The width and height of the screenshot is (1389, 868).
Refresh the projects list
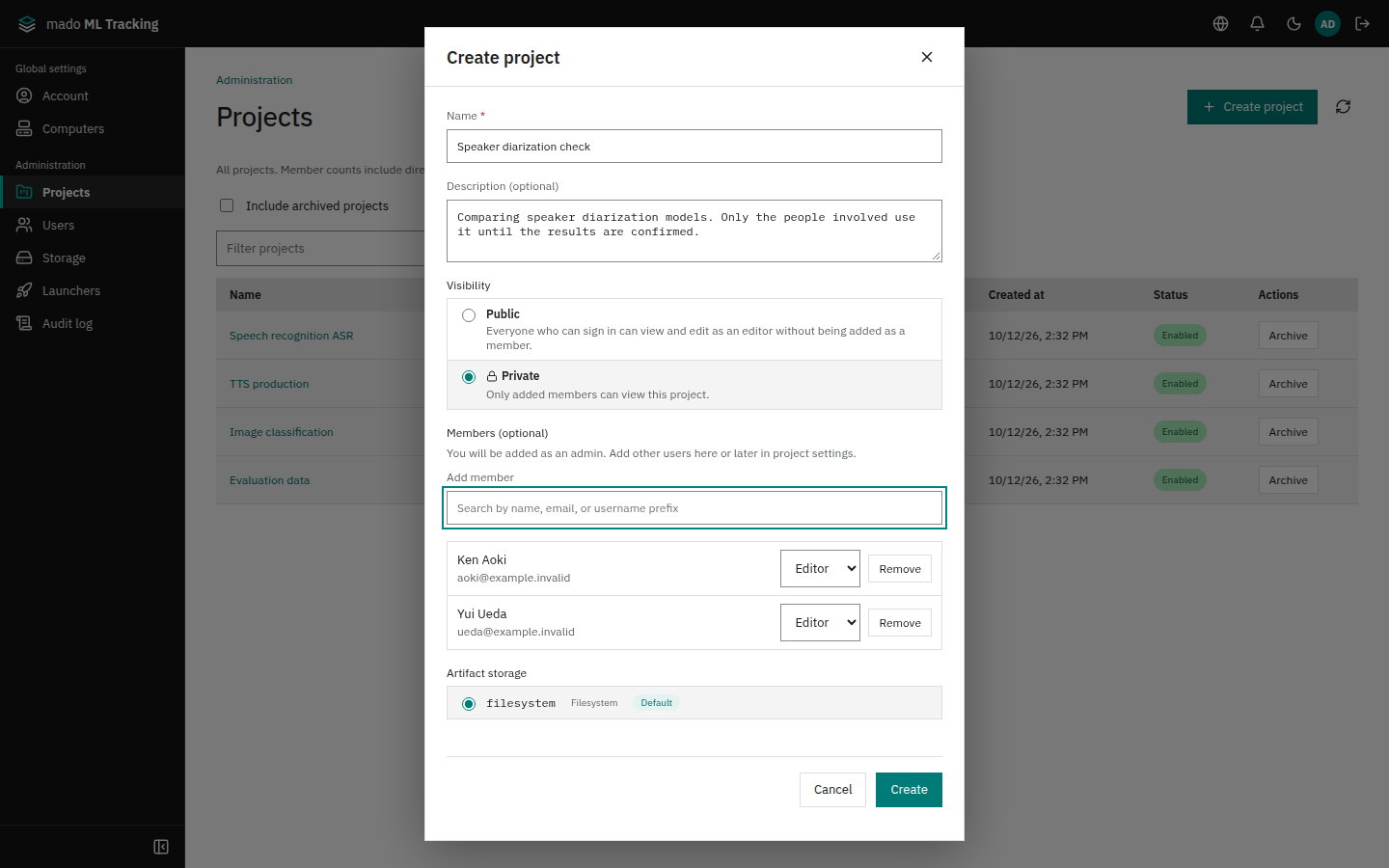[1343, 107]
